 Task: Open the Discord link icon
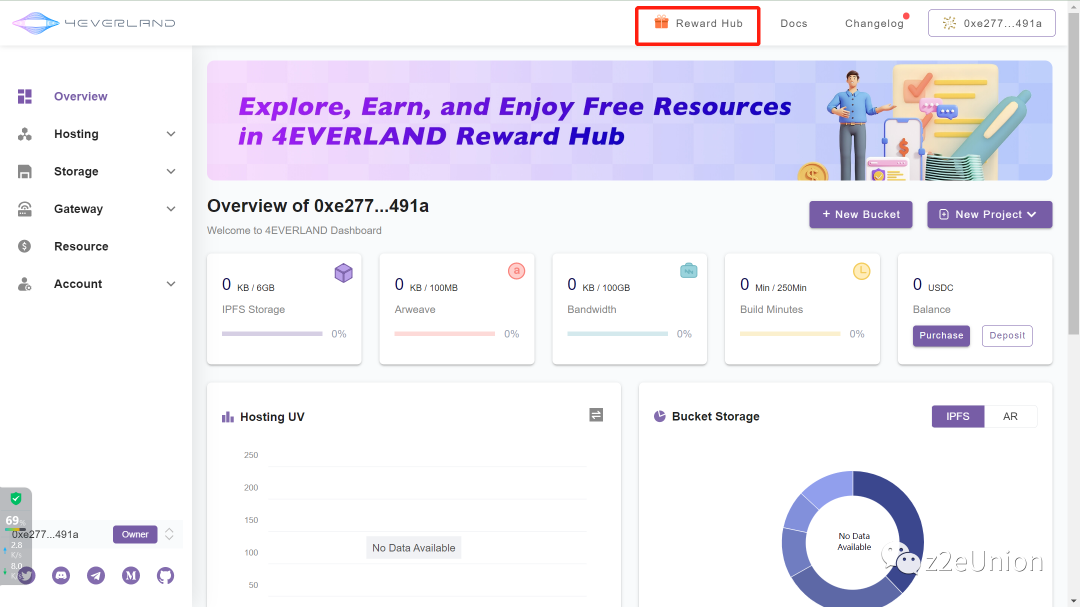(61, 575)
